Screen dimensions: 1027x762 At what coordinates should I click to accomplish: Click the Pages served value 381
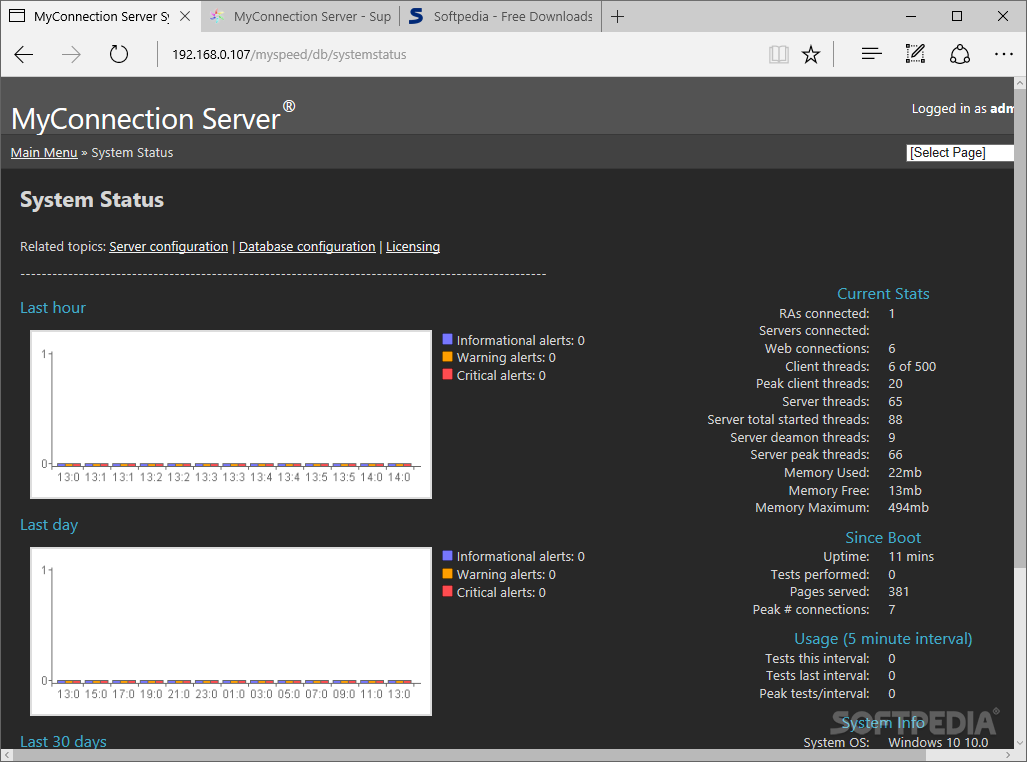[x=899, y=592]
